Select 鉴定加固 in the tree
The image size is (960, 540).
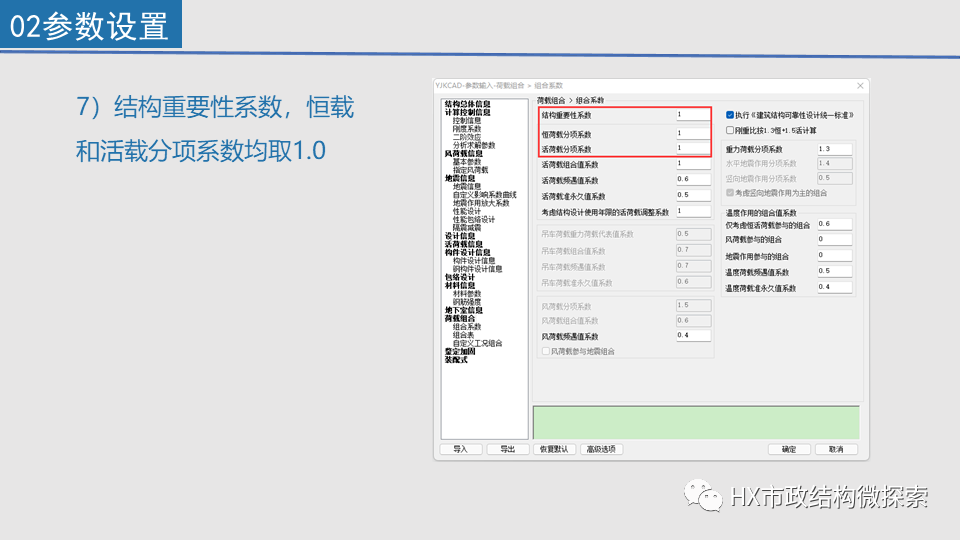click(x=460, y=351)
